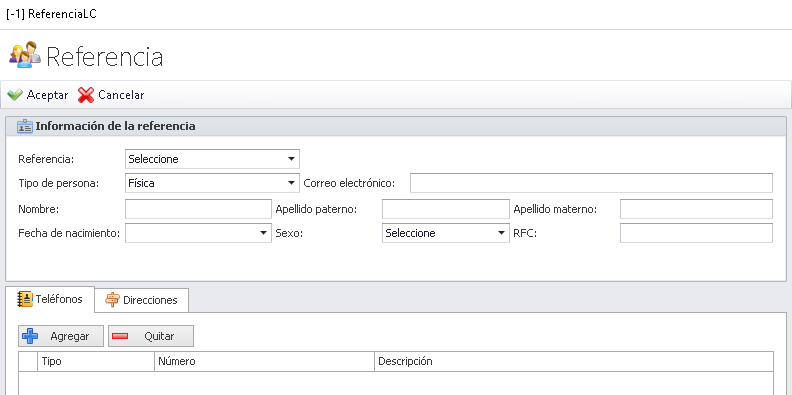Click the red minus Quitar icon
Screen dimensions: 792x395
[120, 336]
